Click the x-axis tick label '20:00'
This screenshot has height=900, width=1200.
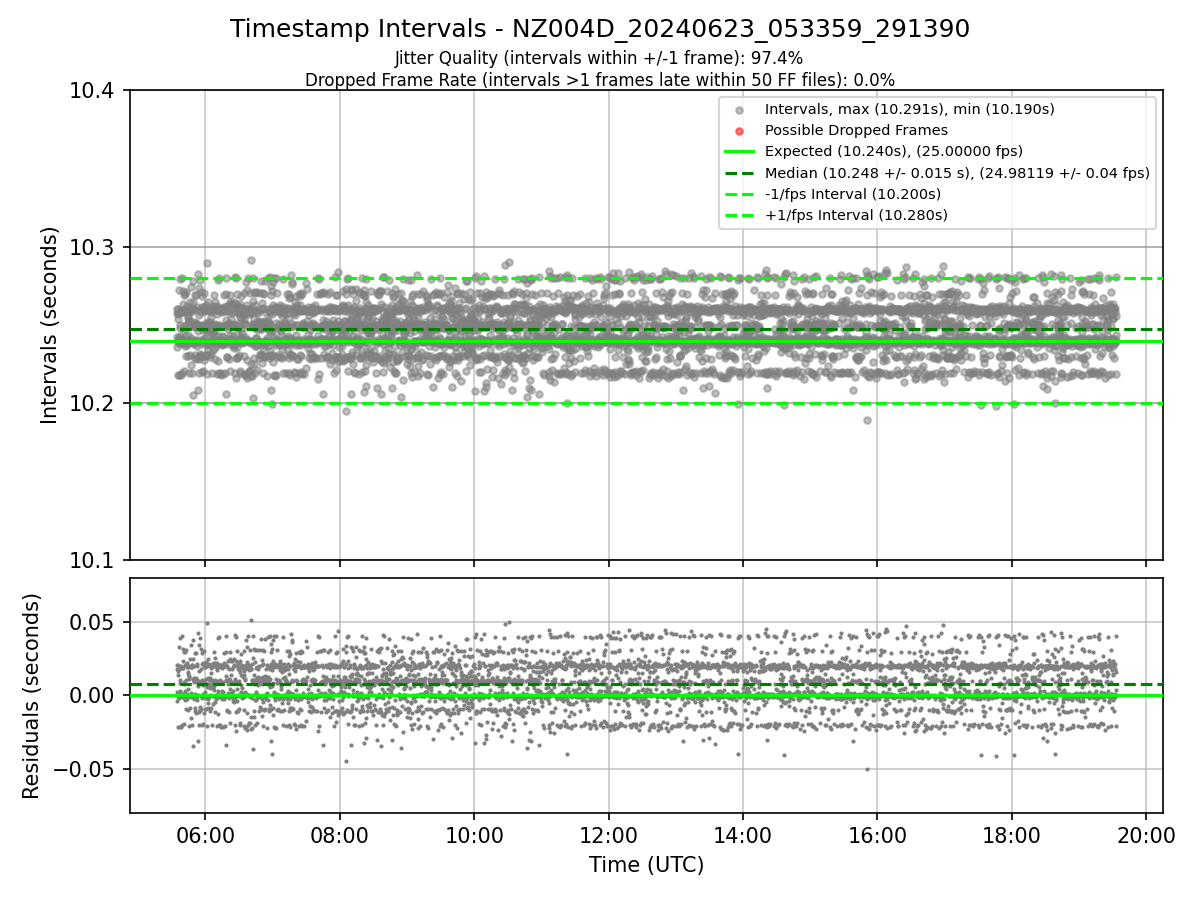(1146, 835)
